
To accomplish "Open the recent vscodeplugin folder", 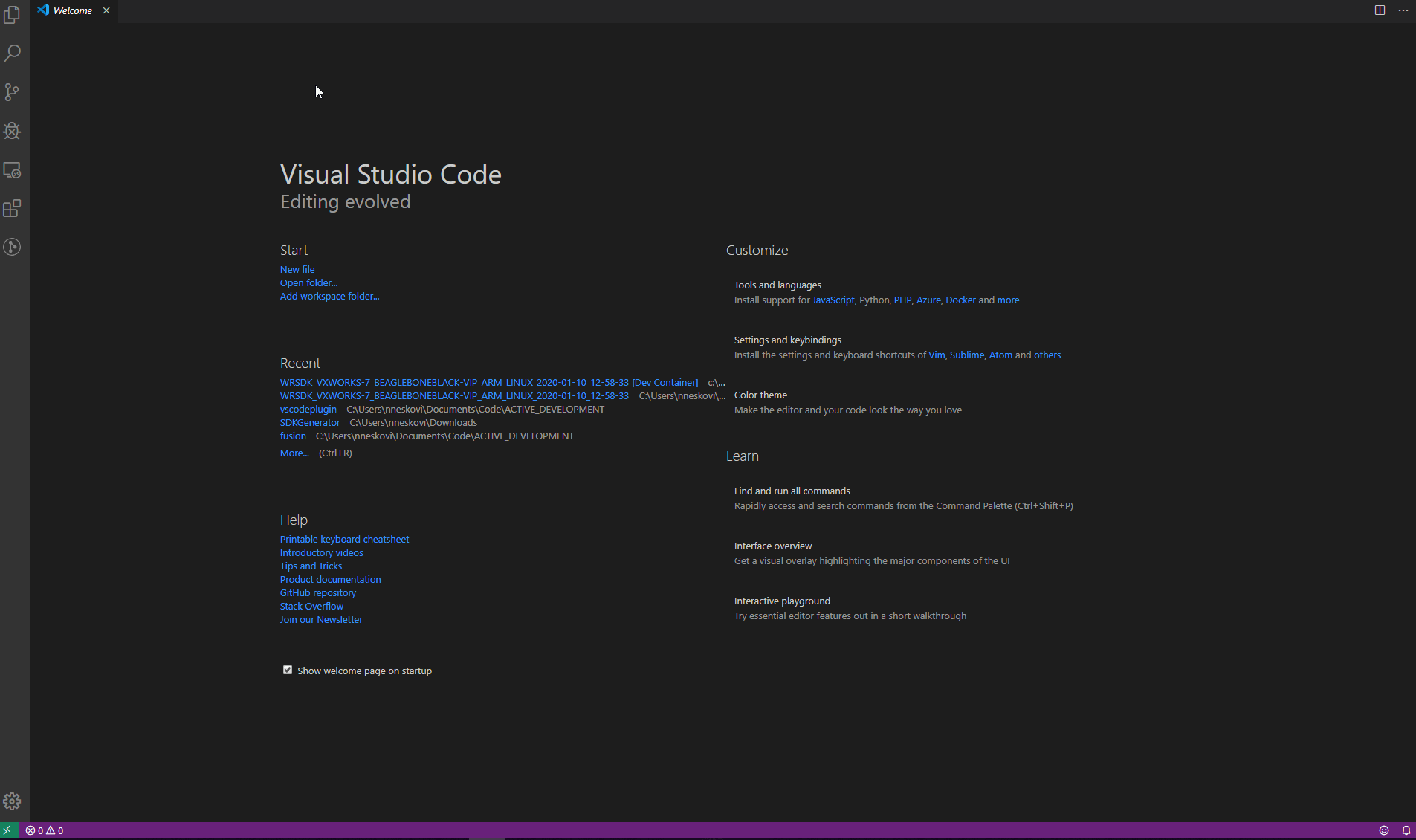I will tap(308, 409).
